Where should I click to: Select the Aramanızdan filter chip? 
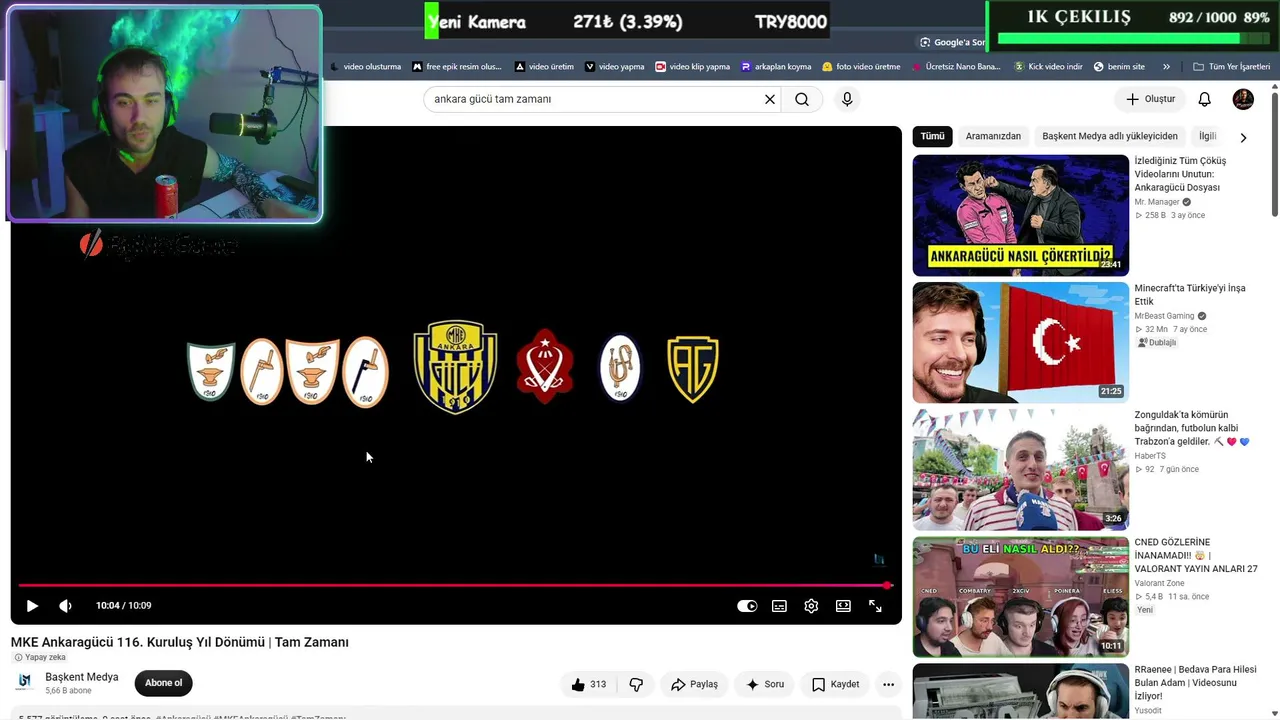(x=993, y=136)
